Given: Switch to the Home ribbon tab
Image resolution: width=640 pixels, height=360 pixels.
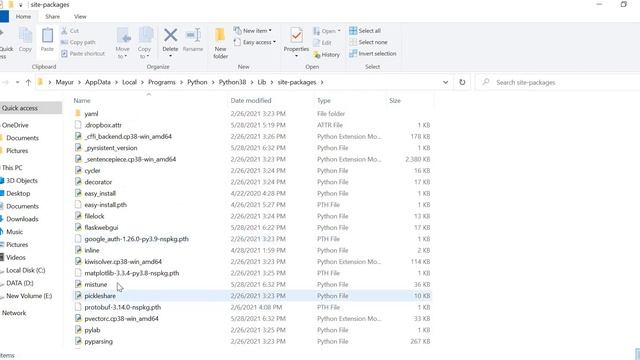Looking at the screenshot, I should [23, 16].
